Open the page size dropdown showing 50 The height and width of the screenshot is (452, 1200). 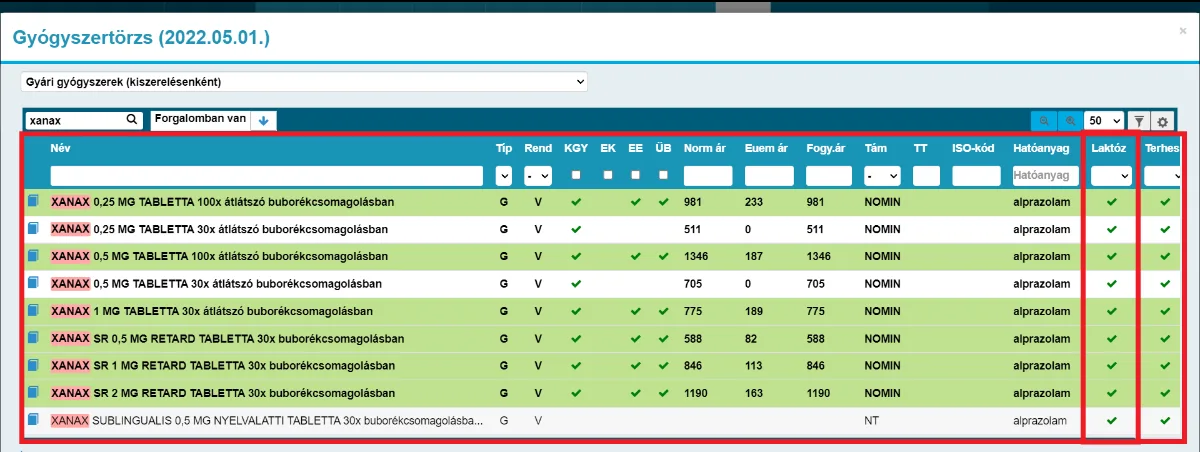click(1104, 121)
